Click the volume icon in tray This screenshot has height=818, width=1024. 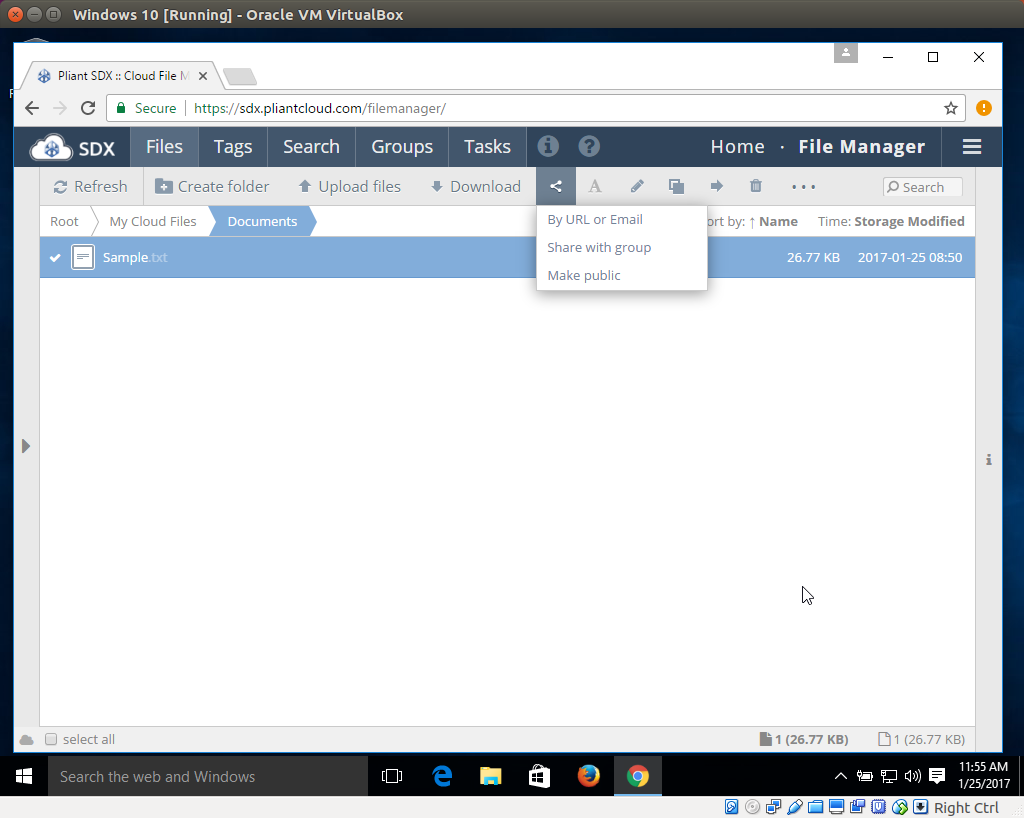tap(912, 776)
